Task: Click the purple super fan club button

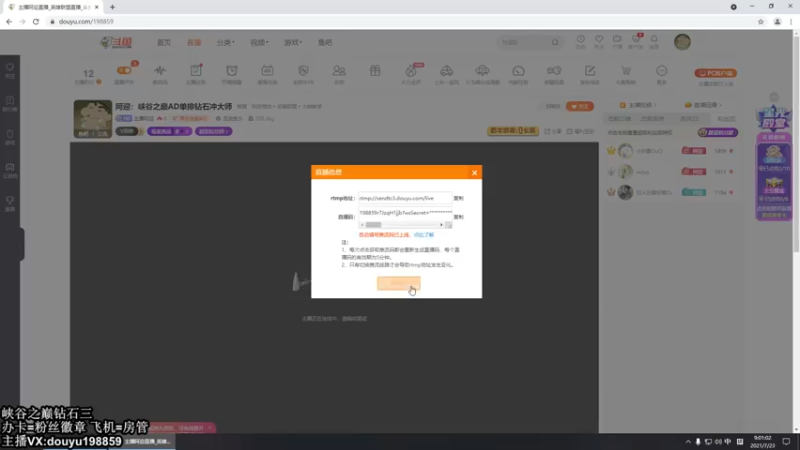Action: 718,133
